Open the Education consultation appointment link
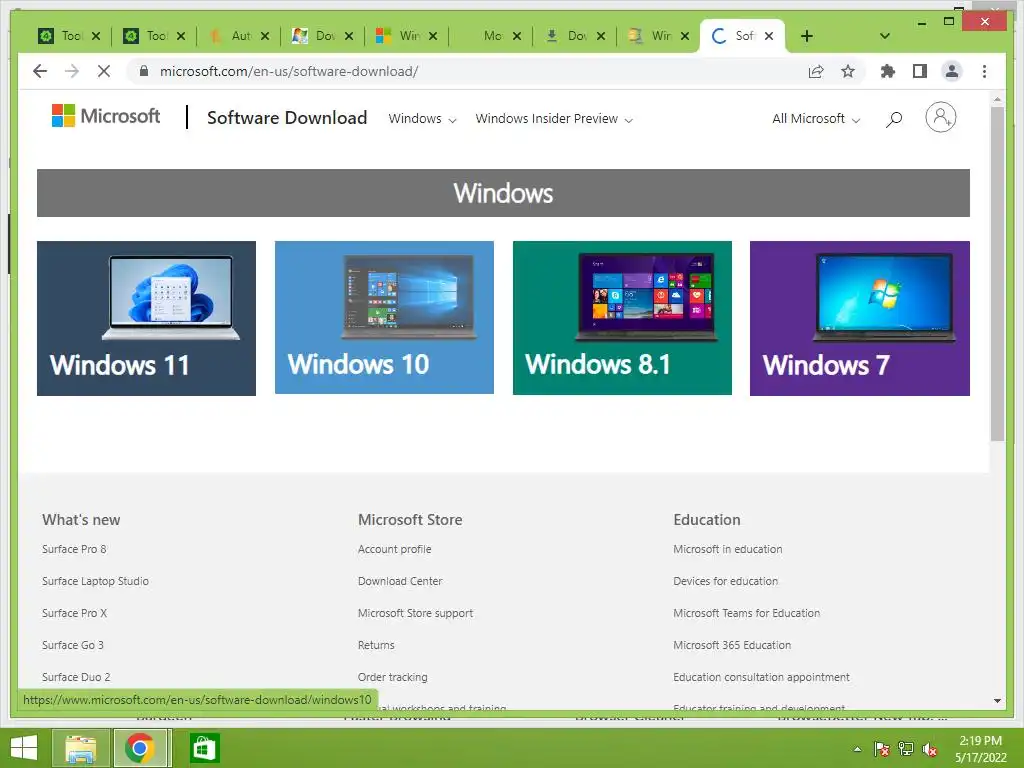The height and width of the screenshot is (768, 1024). tap(761, 677)
